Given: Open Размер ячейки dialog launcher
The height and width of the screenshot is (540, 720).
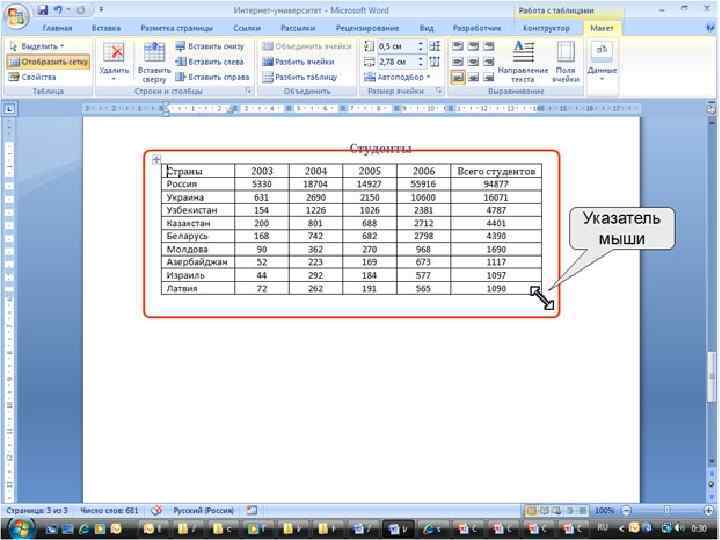Looking at the screenshot, I should pyautogui.click(x=439, y=91).
